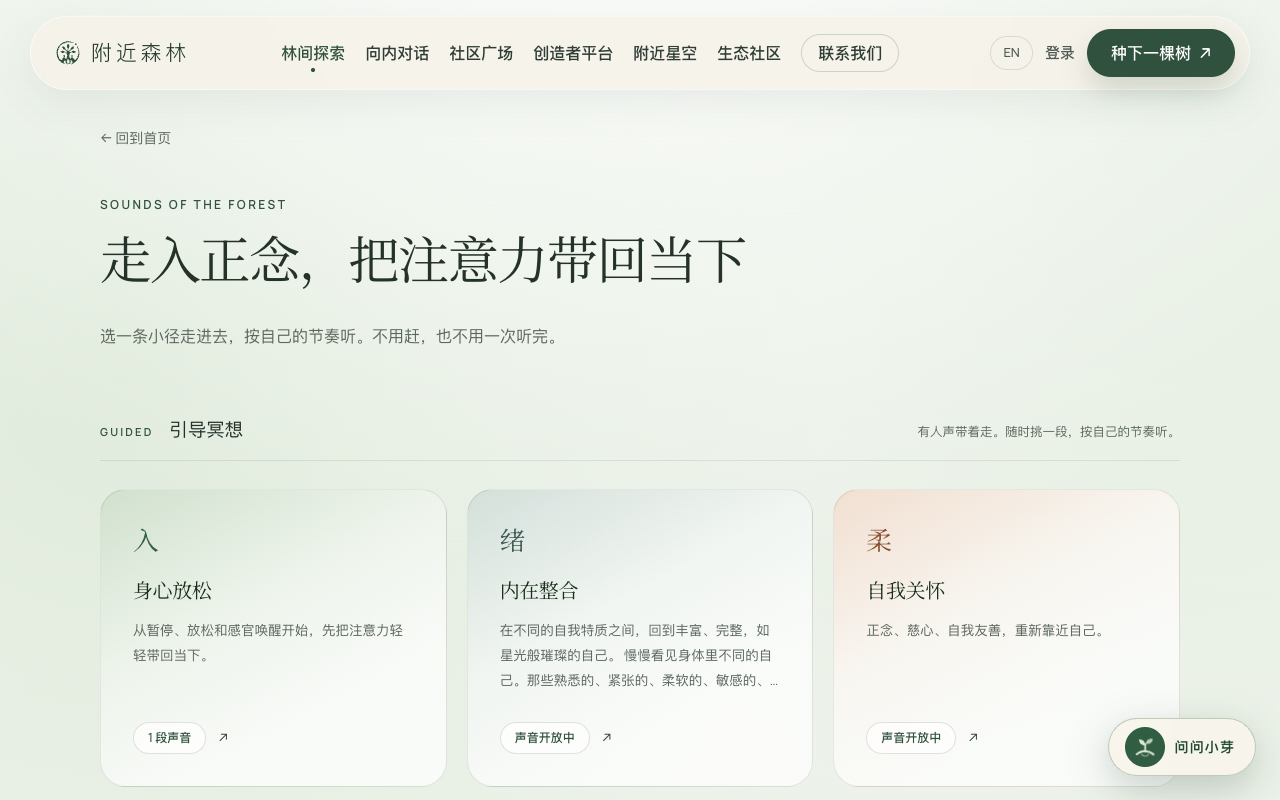This screenshot has width=1280, height=800.
Task: Open the 向内对话 nav item
Action: tap(397, 53)
